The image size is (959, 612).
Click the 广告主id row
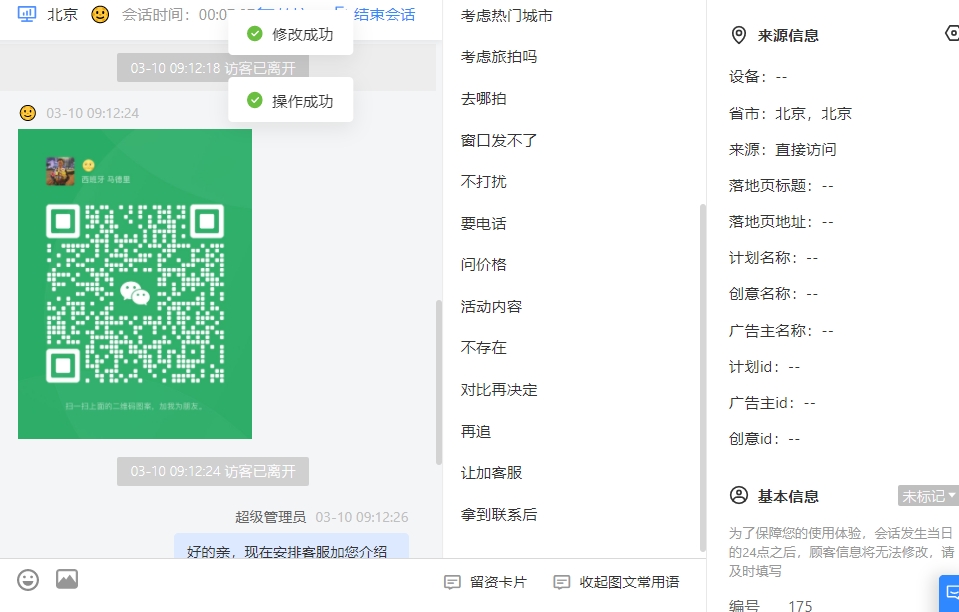(772, 403)
